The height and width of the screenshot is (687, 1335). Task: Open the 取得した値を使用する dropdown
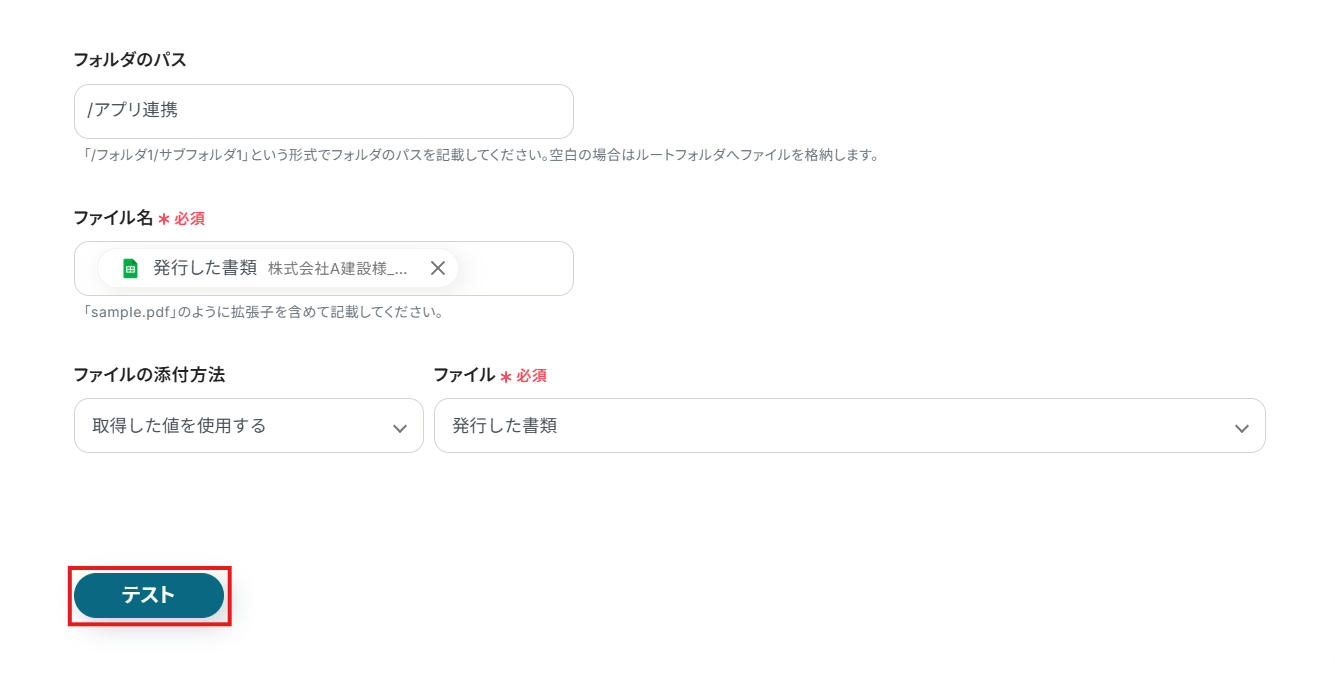tap(248, 426)
